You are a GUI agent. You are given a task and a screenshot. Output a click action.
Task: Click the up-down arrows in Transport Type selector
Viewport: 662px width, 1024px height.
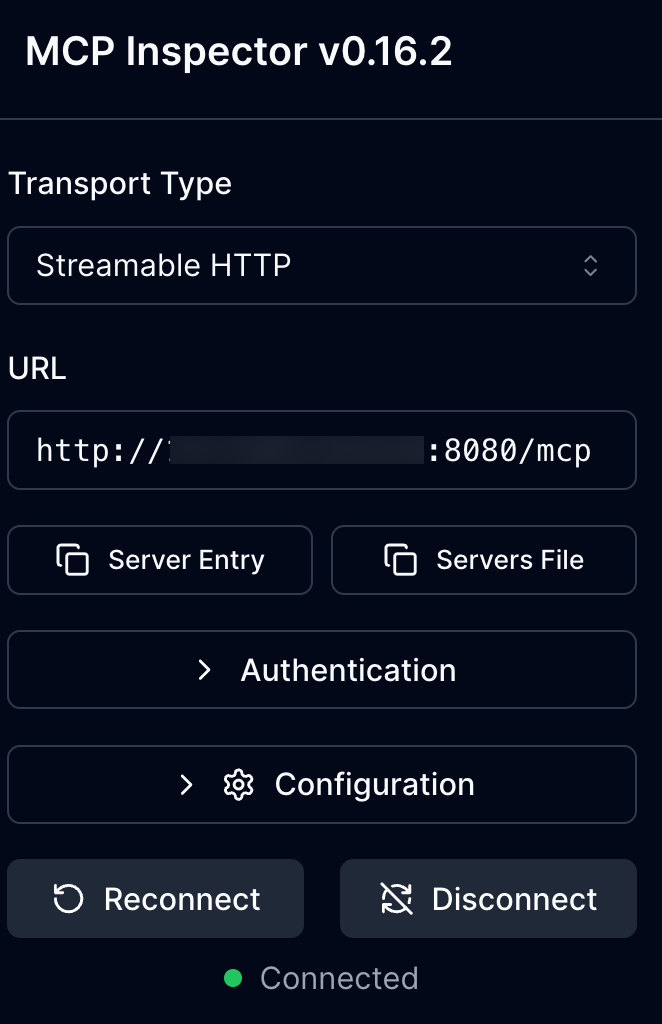pos(591,265)
